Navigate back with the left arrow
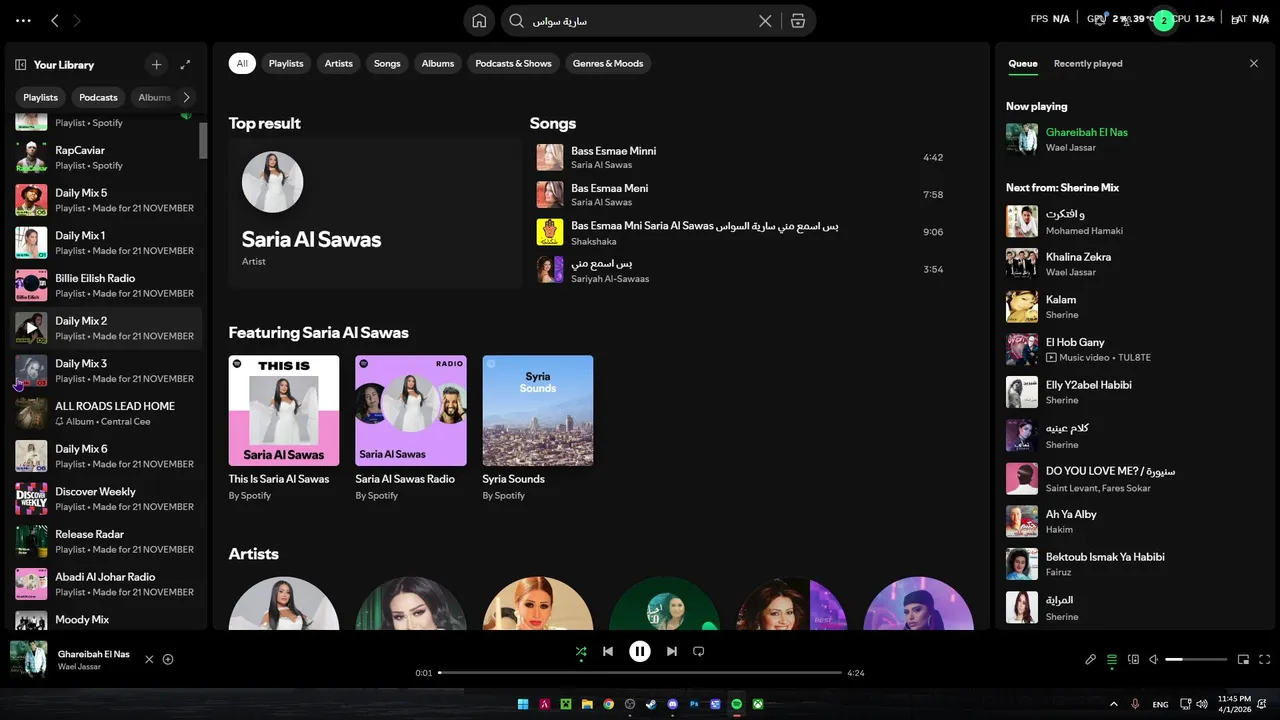Viewport: 1280px width, 720px height. coord(55,20)
